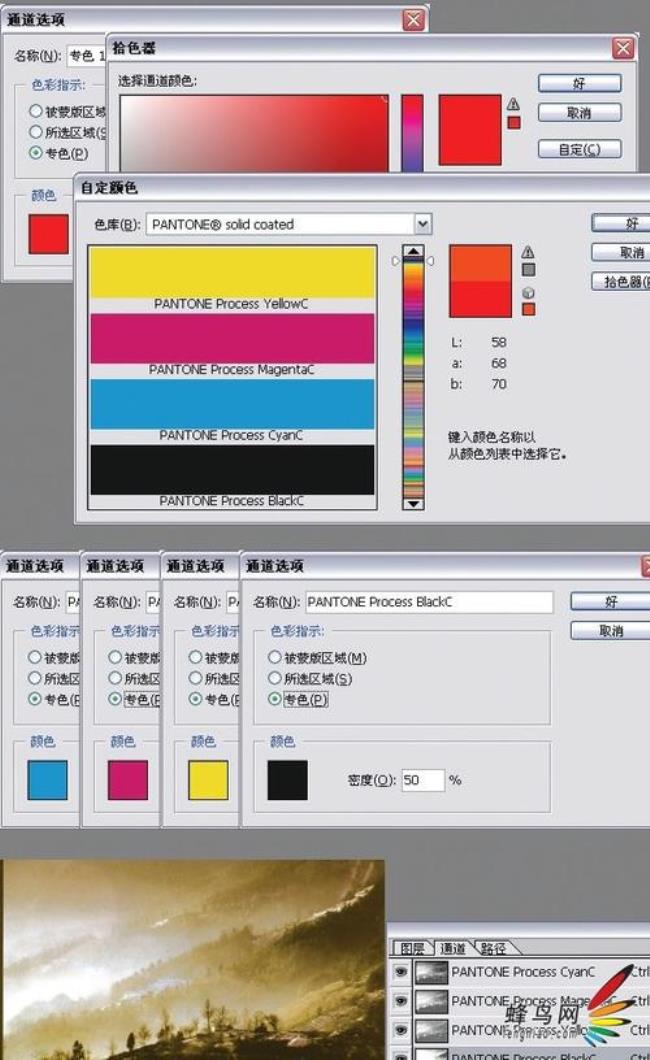Click vertical hue slider in Color Picker
The width and height of the screenshot is (650, 1060).
412,132
